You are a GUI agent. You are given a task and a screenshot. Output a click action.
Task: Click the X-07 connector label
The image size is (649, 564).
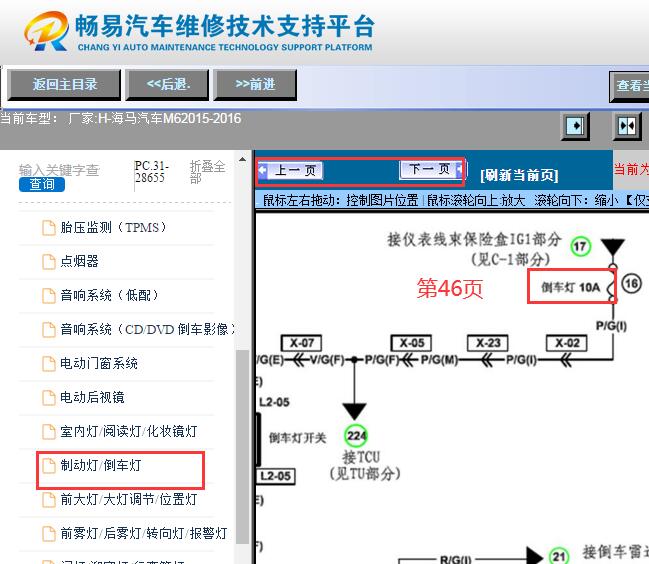pos(301,343)
